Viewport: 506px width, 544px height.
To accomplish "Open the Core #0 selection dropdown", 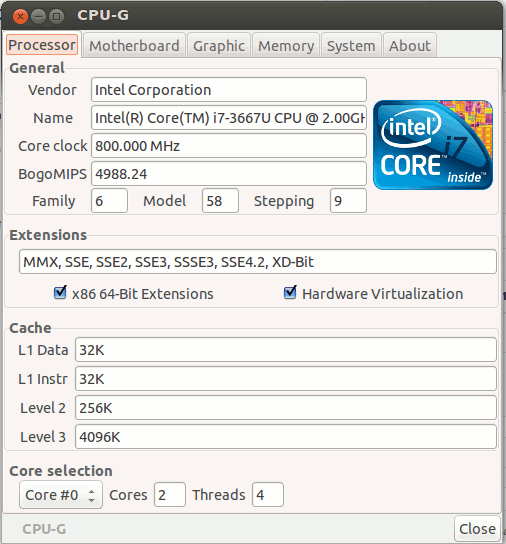I will click(x=61, y=495).
